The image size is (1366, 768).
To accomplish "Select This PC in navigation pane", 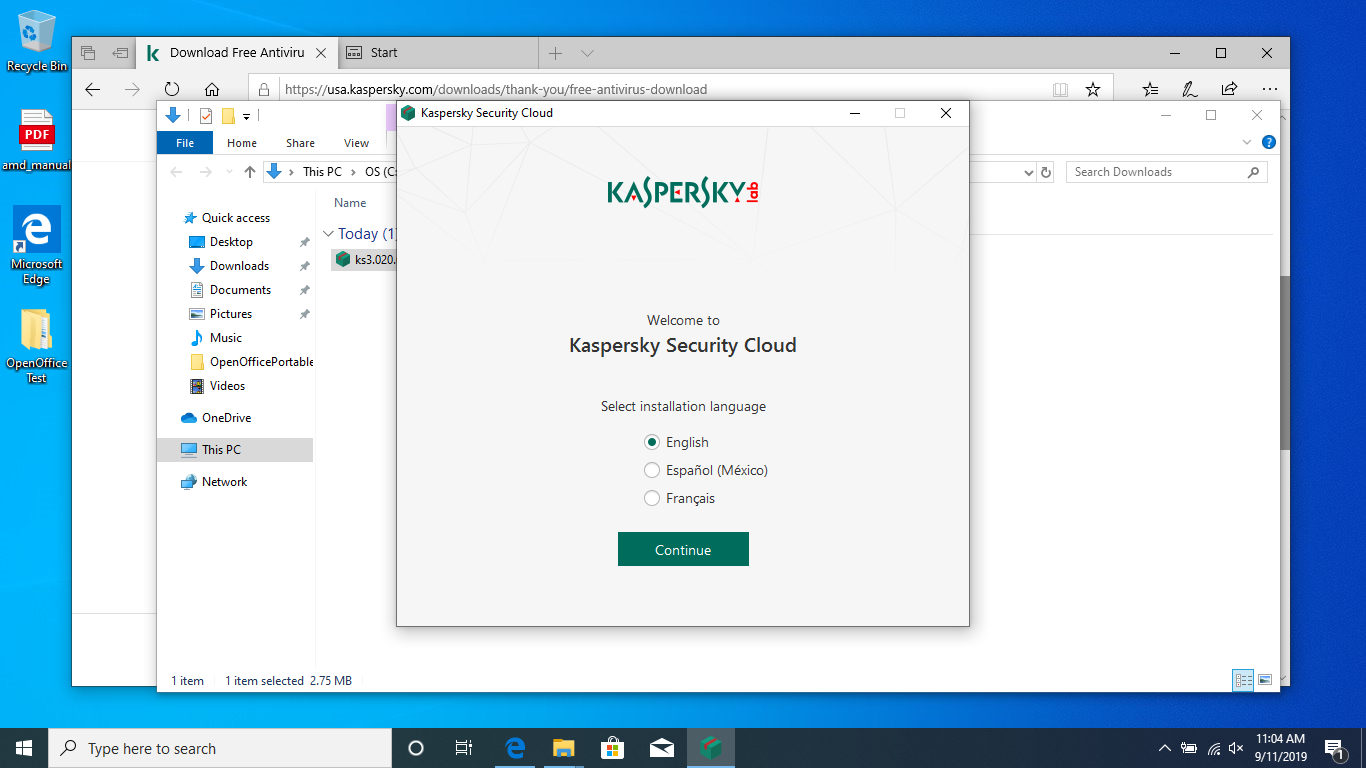I will tap(221, 450).
